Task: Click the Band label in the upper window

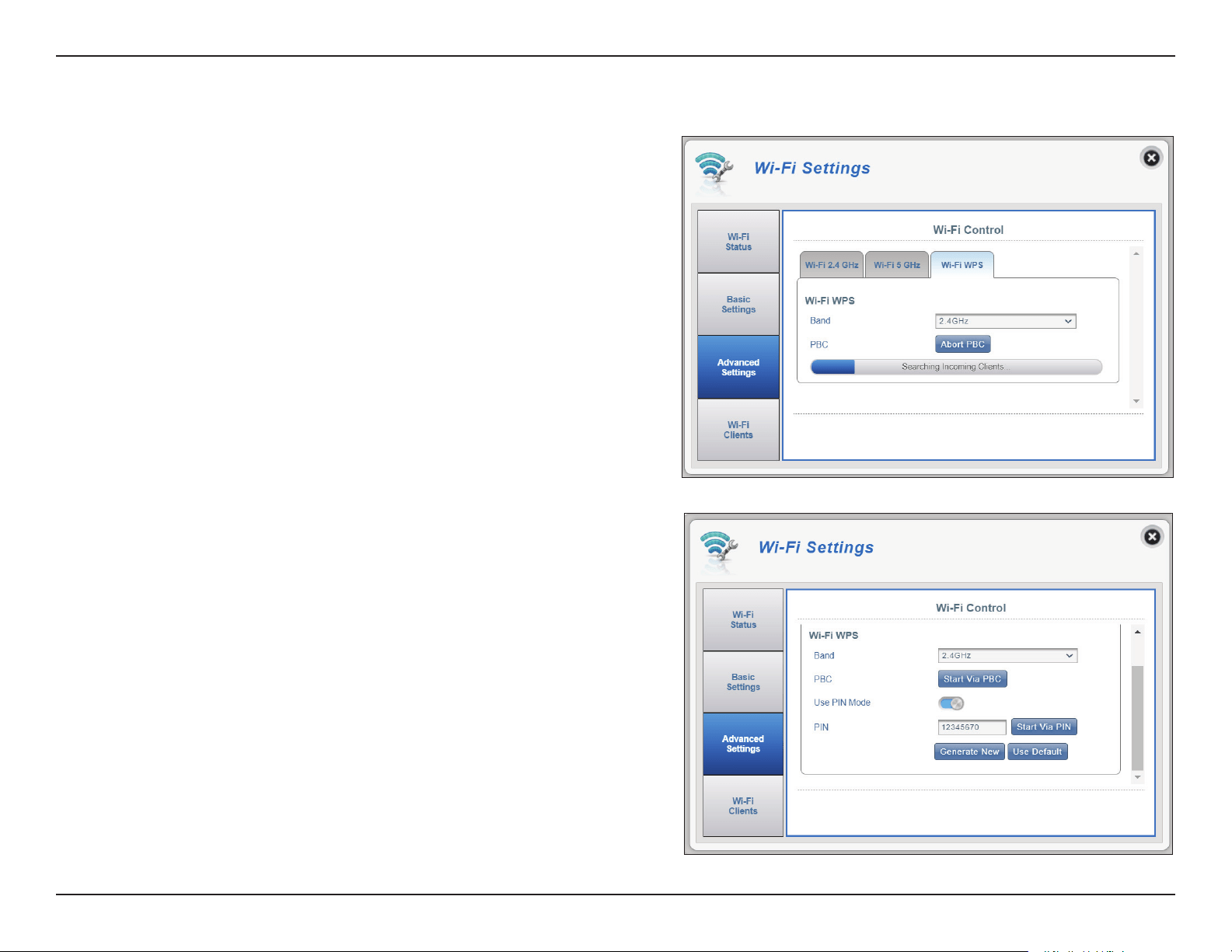Action: coord(820,321)
